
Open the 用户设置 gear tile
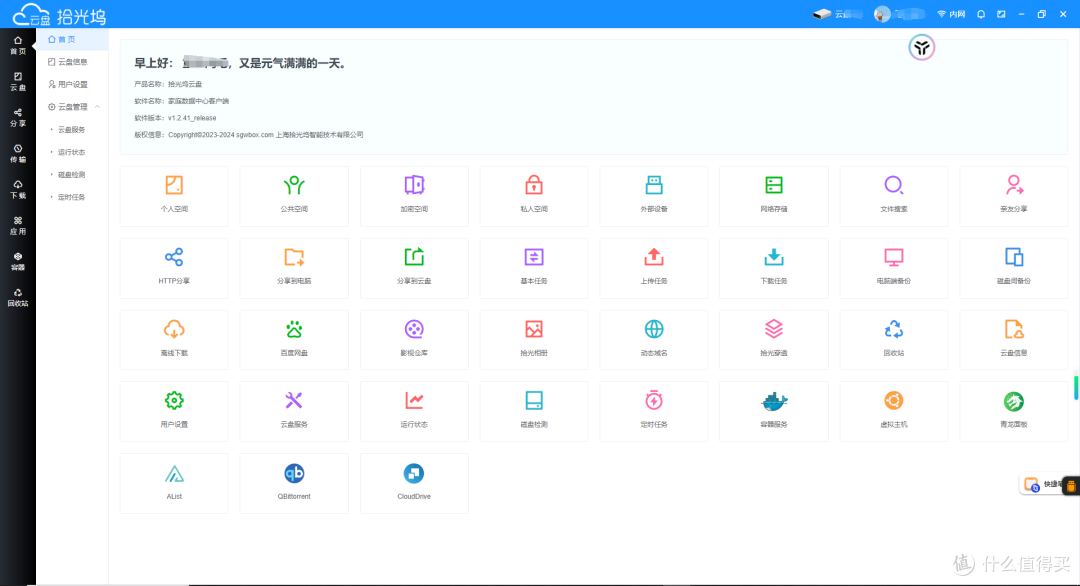174,411
